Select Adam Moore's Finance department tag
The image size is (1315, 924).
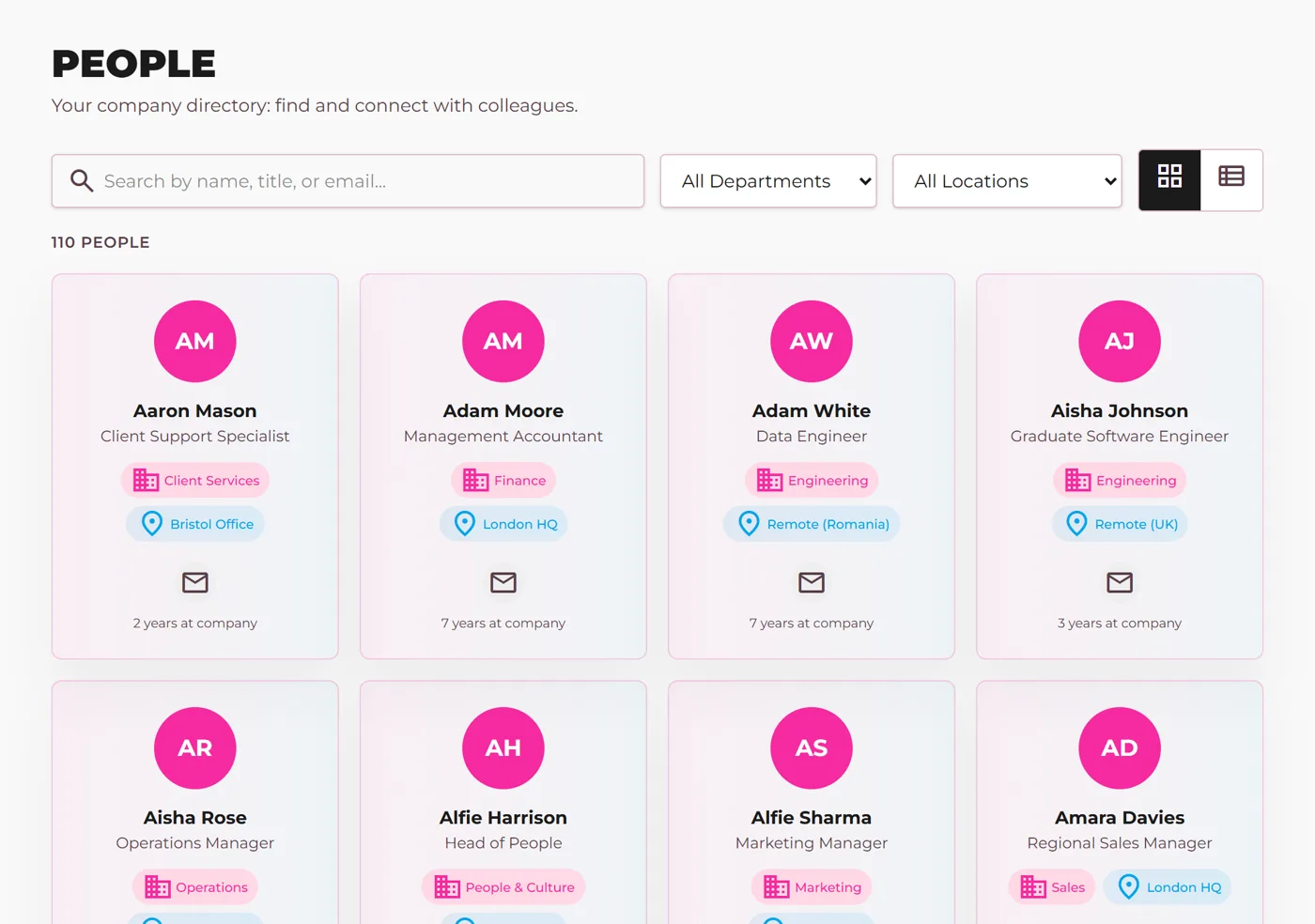pos(503,481)
